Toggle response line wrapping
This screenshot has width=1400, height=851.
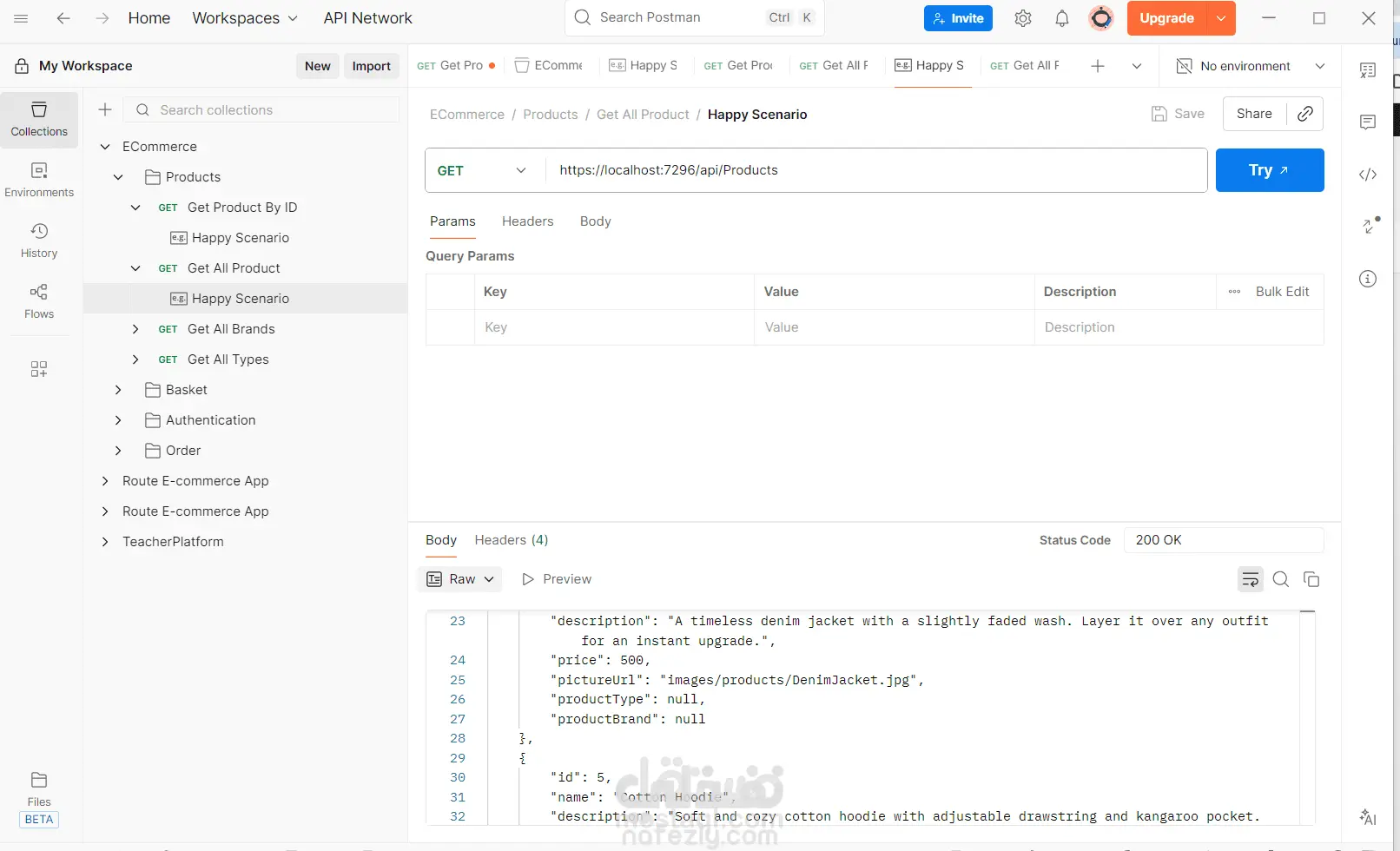1251,579
